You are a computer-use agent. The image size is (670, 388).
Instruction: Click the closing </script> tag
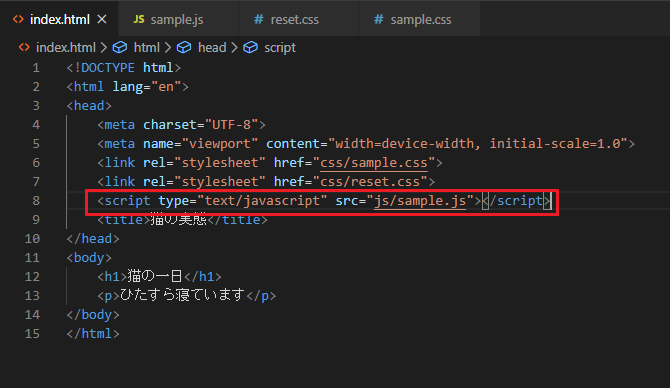click(x=516, y=201)
